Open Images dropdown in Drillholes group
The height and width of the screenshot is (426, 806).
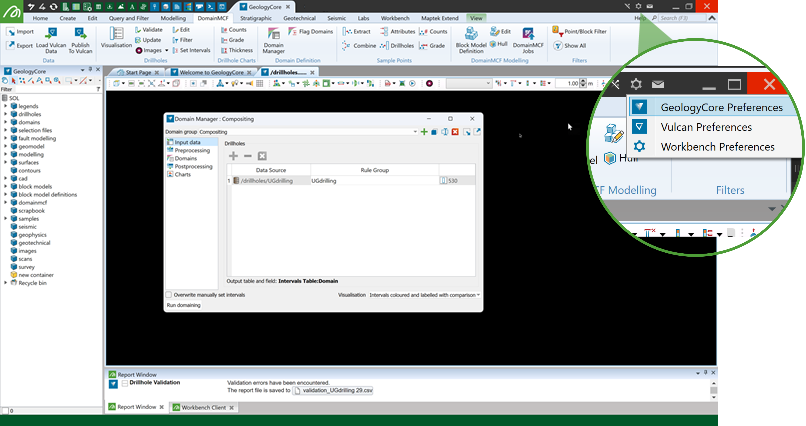[x=167, y=50]
